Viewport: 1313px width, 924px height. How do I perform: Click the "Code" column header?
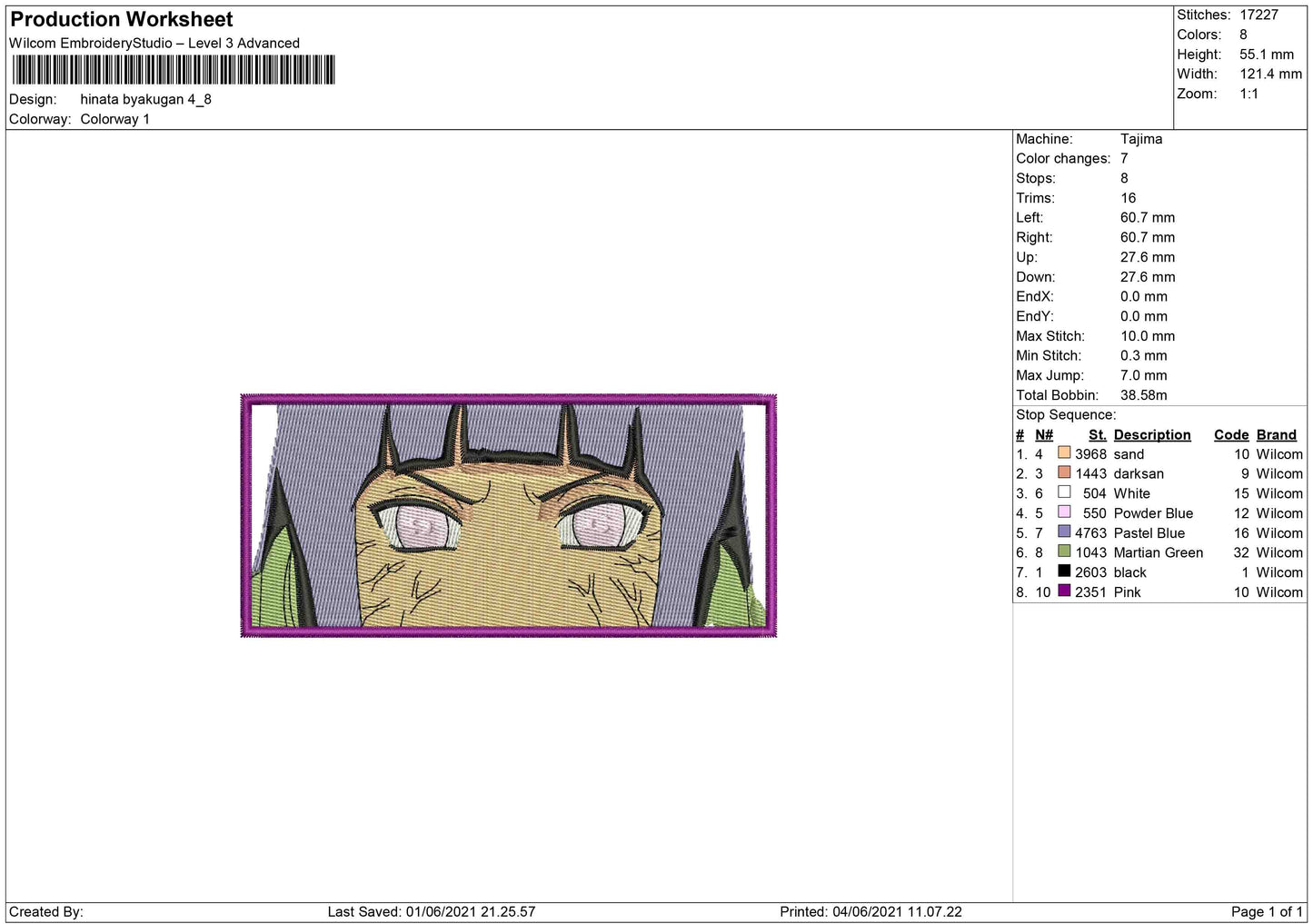tap(1232, 435)
